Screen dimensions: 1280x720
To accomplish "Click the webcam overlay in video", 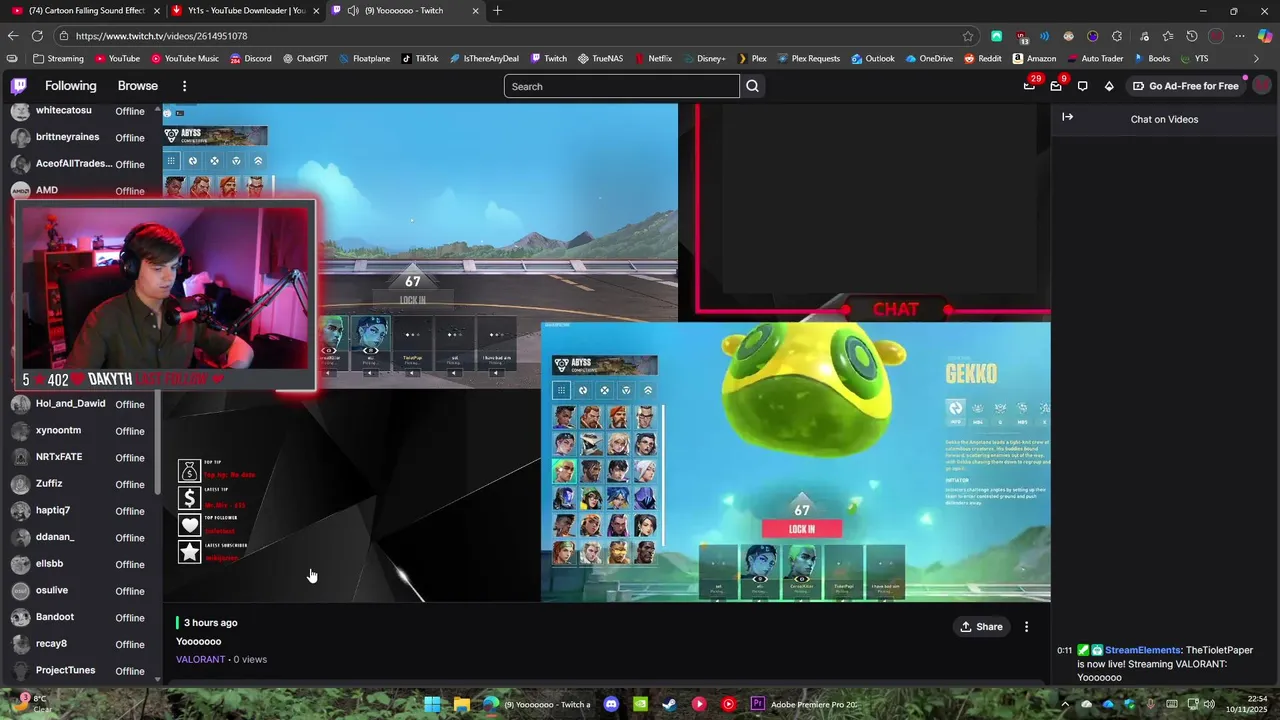I will tap(166, 296).
